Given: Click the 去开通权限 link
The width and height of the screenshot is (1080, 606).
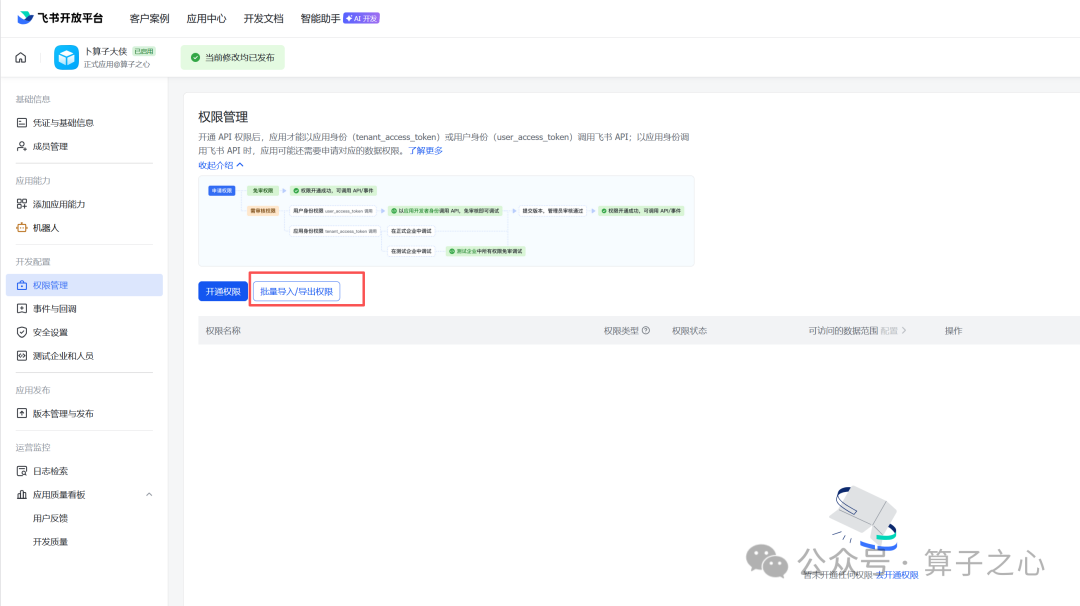Looking at the screenshot, I should click(897, 575).
